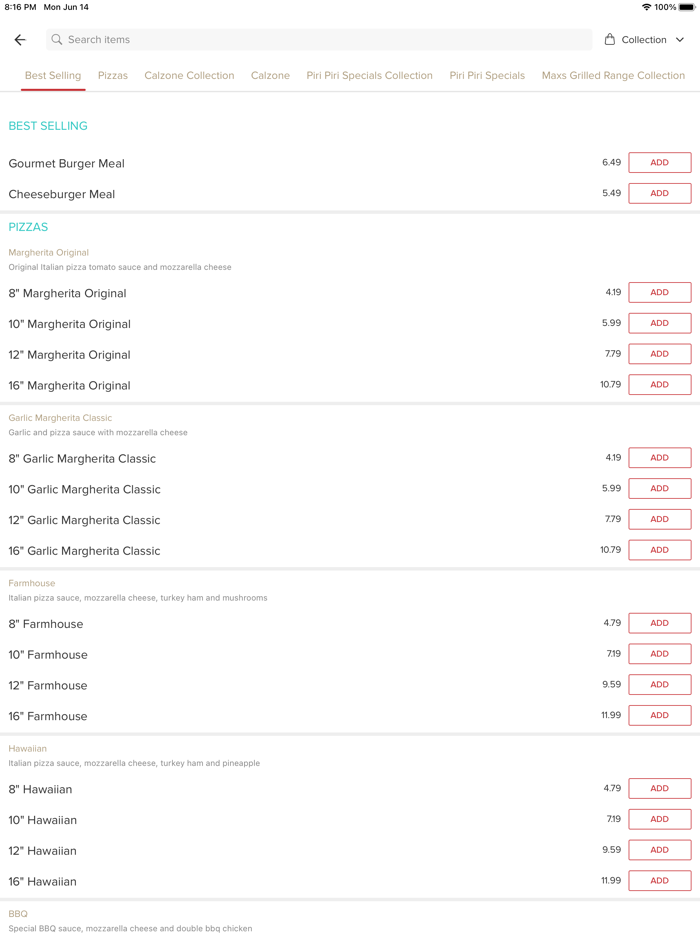Go to Maxs Grilled Range Collection tab
700x934 pixels.
[x=613, y=76]
